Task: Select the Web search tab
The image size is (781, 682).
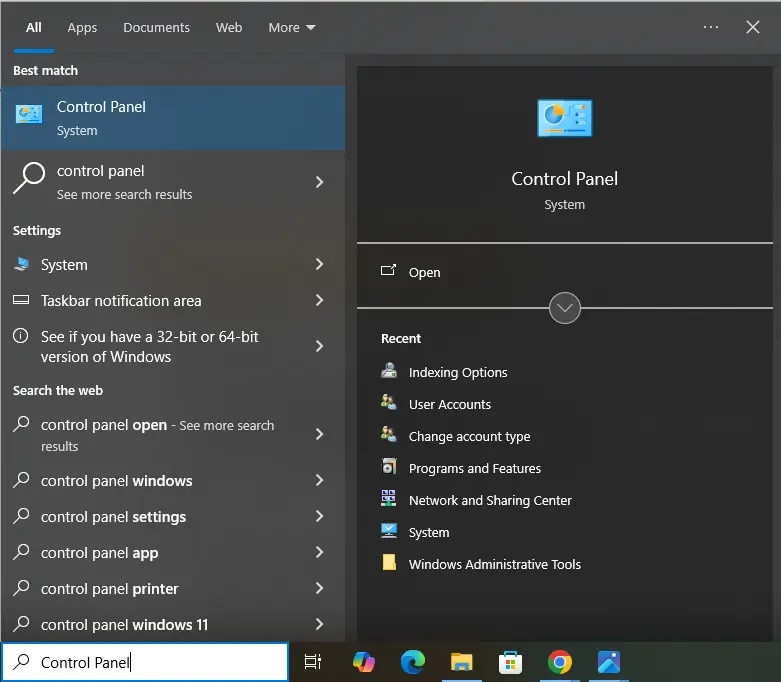Action: click(x=229, y=27)
